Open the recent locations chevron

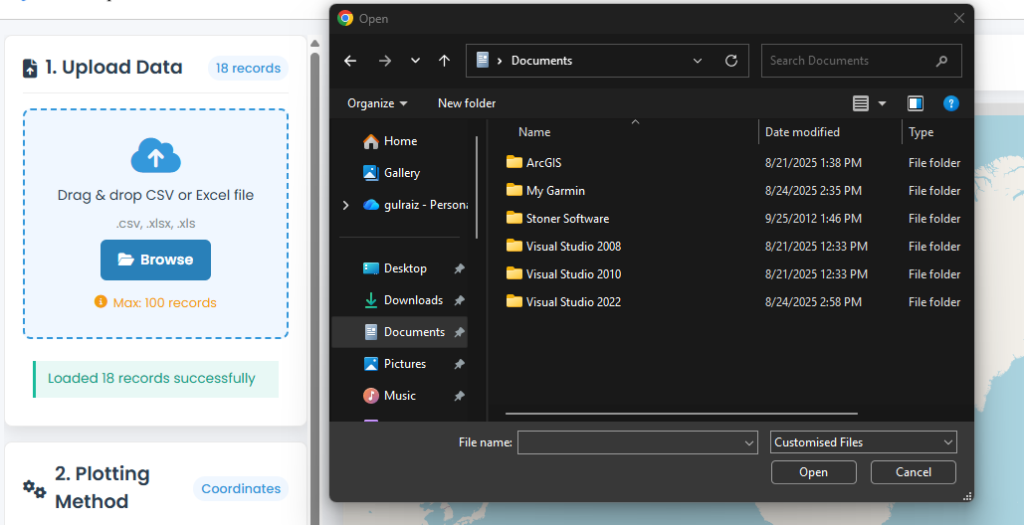point(416,61)
